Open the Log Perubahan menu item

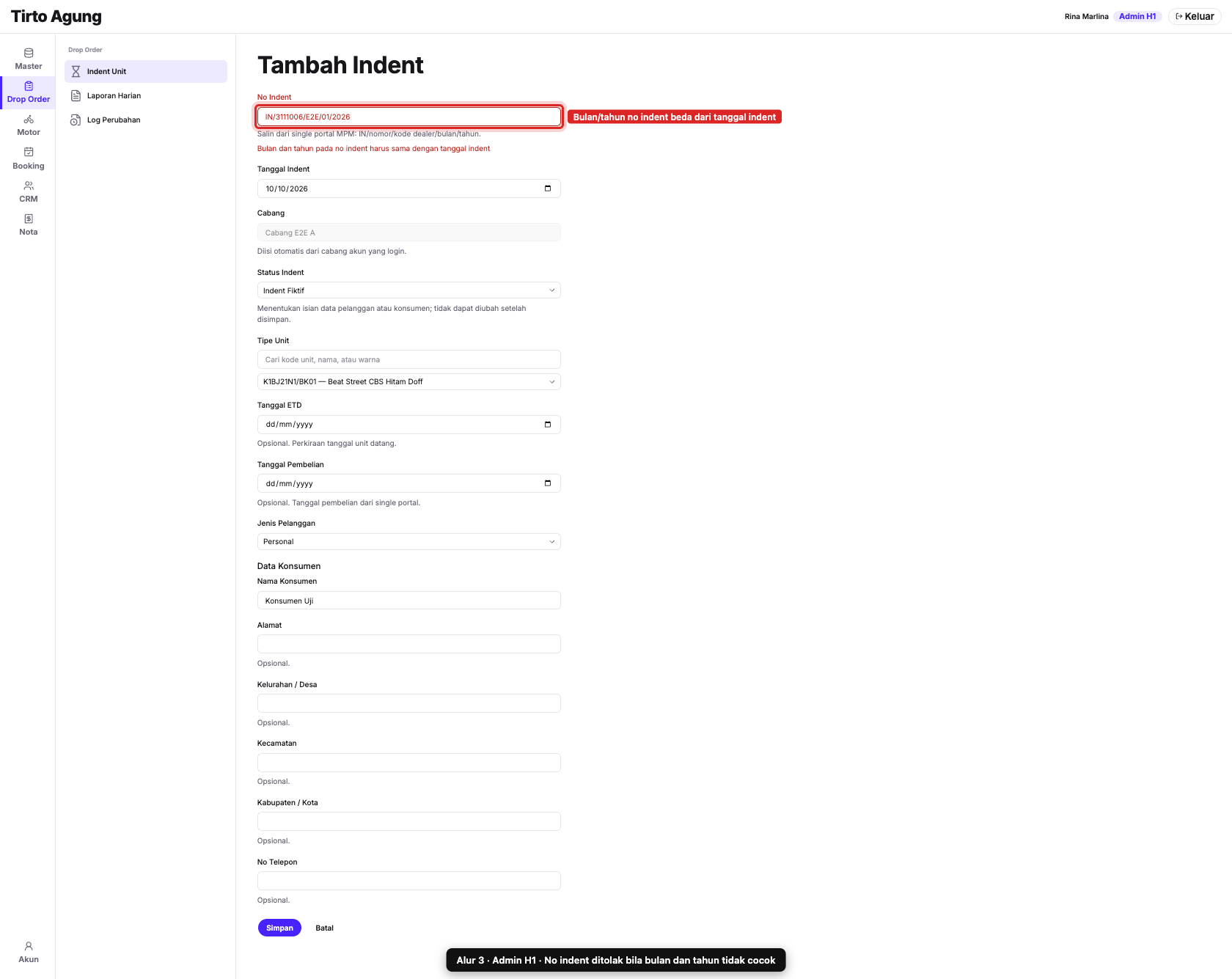click(x=146, y=120)
